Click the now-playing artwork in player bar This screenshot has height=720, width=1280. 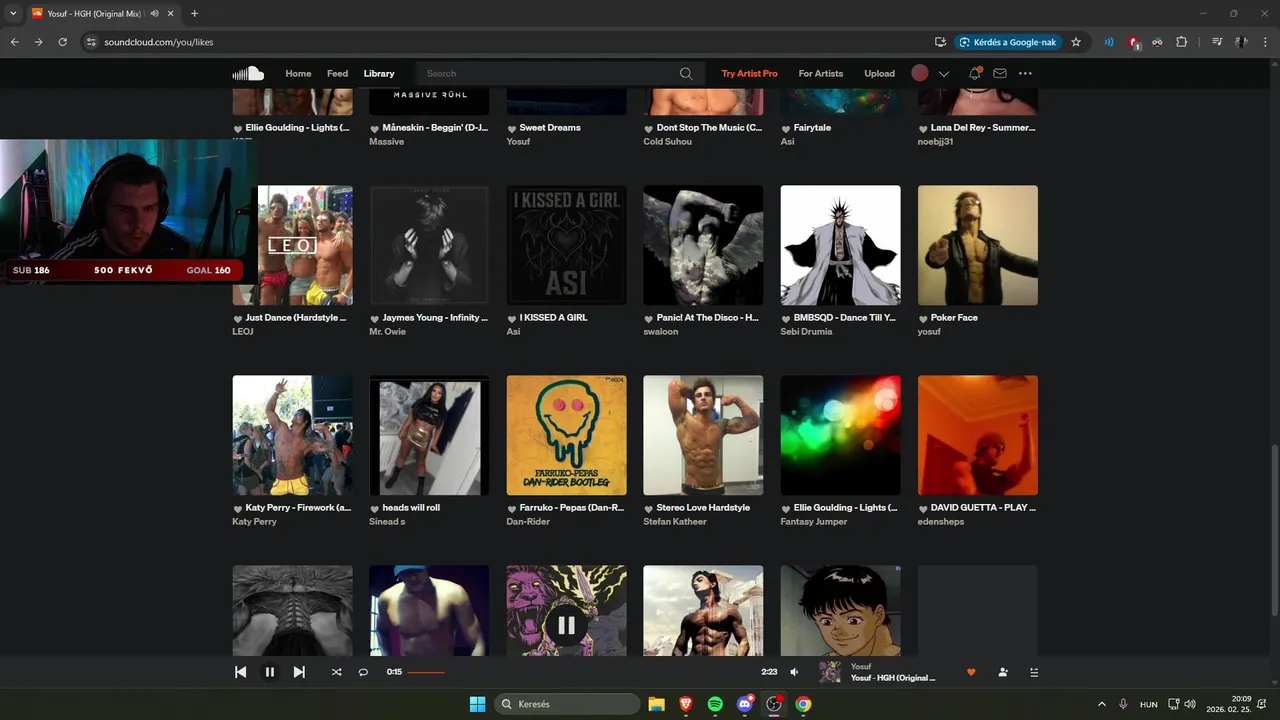830,672
